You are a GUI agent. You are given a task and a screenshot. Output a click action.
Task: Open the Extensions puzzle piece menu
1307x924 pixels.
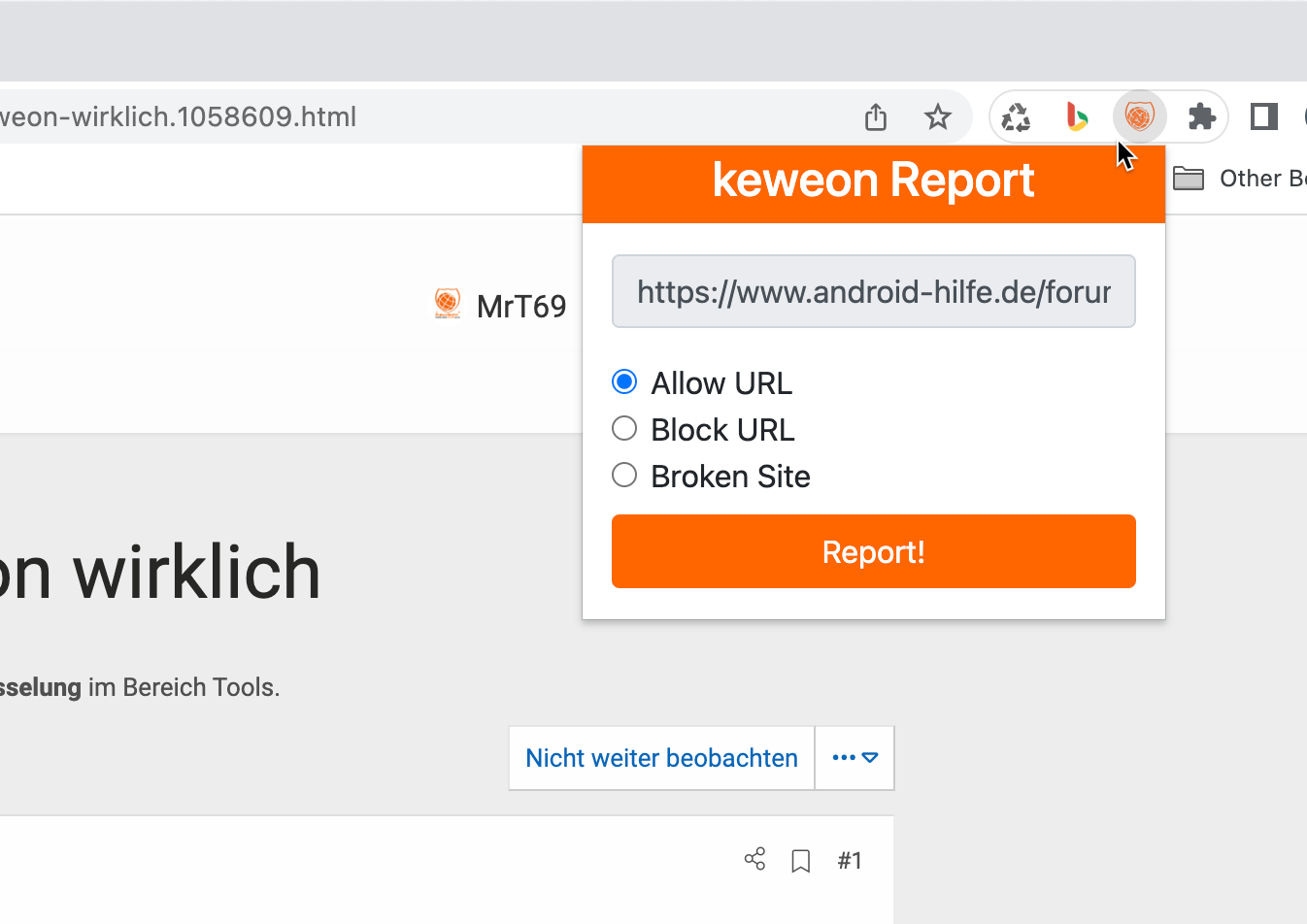point(1201,117)
